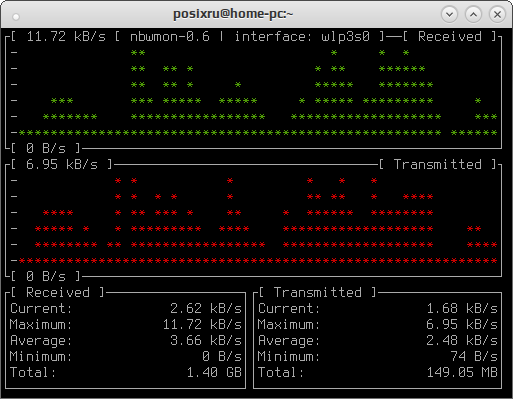Screen dimensions: 513x399
Task: Click the Transmitted statistics panel title
Action: click(x=318, y=293)
